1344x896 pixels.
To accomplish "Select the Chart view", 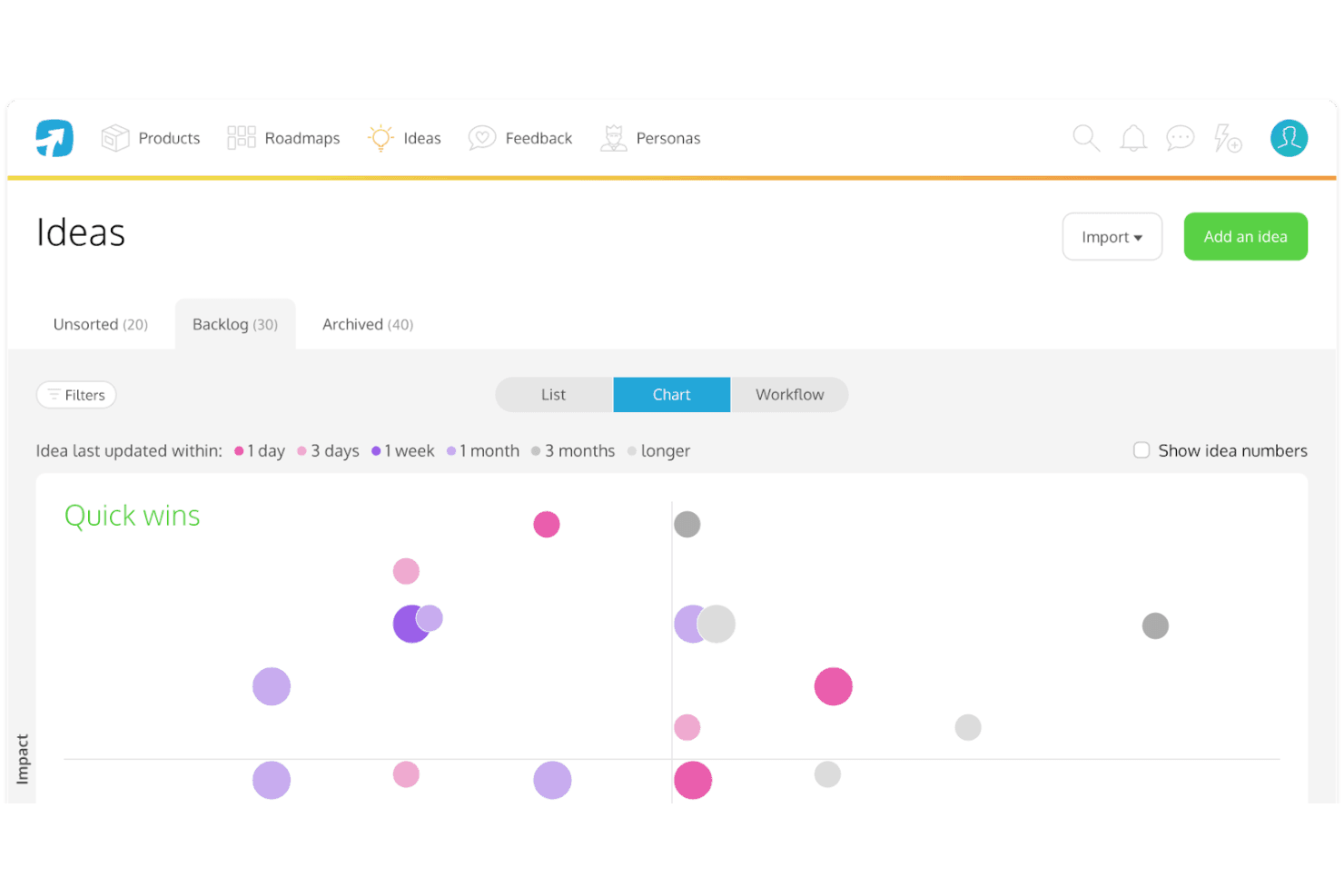I will point(672,395).
